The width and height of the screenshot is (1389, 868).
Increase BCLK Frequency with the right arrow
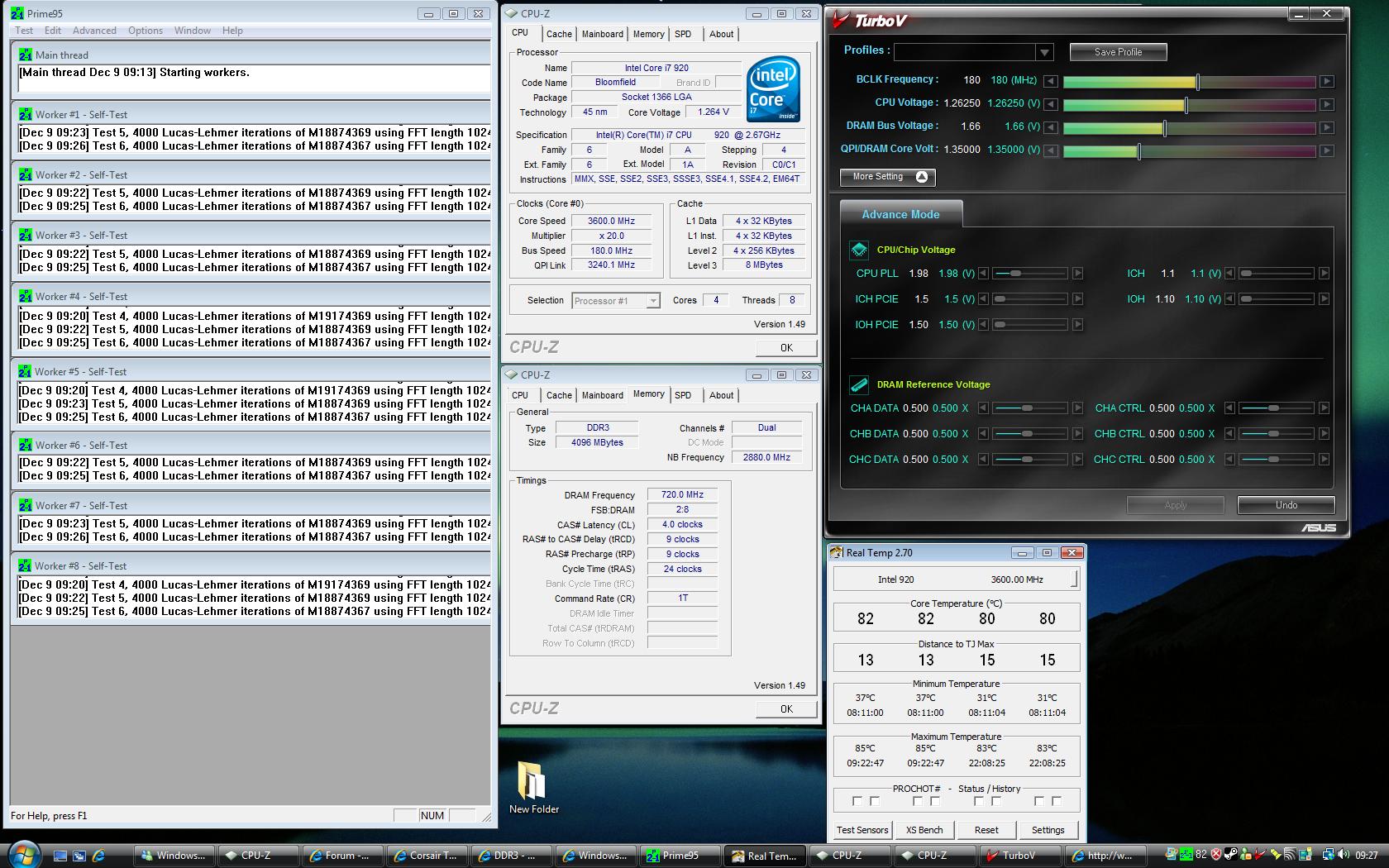point(1326,81)
